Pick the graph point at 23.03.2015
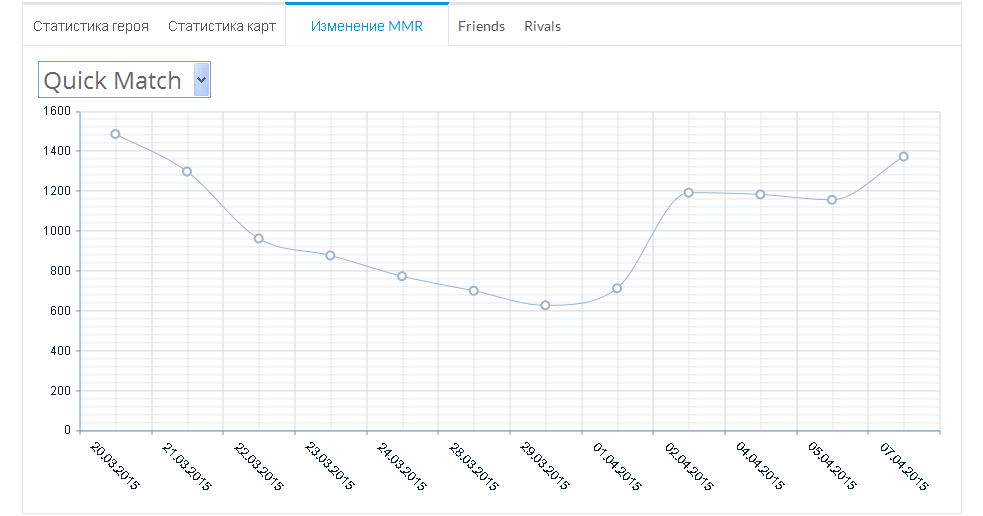This screenshot has width=983, height=516. 330,255
